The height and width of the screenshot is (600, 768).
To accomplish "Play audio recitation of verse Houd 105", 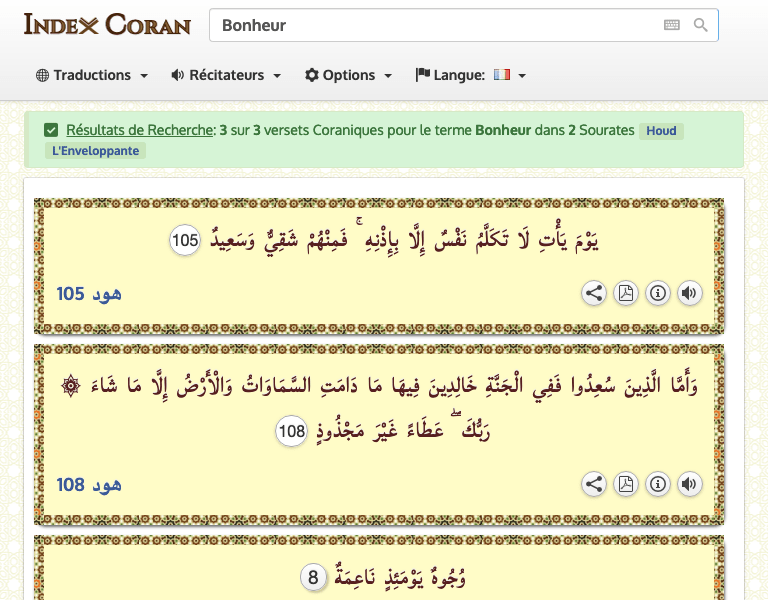I will click(689, 293).
